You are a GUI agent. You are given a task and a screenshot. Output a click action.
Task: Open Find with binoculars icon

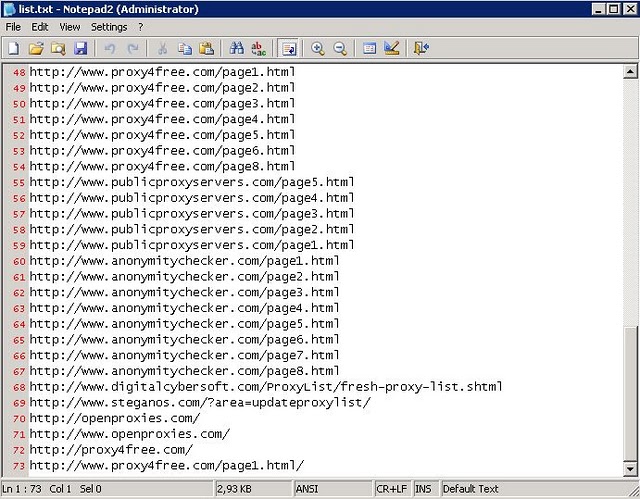[237, 49]
